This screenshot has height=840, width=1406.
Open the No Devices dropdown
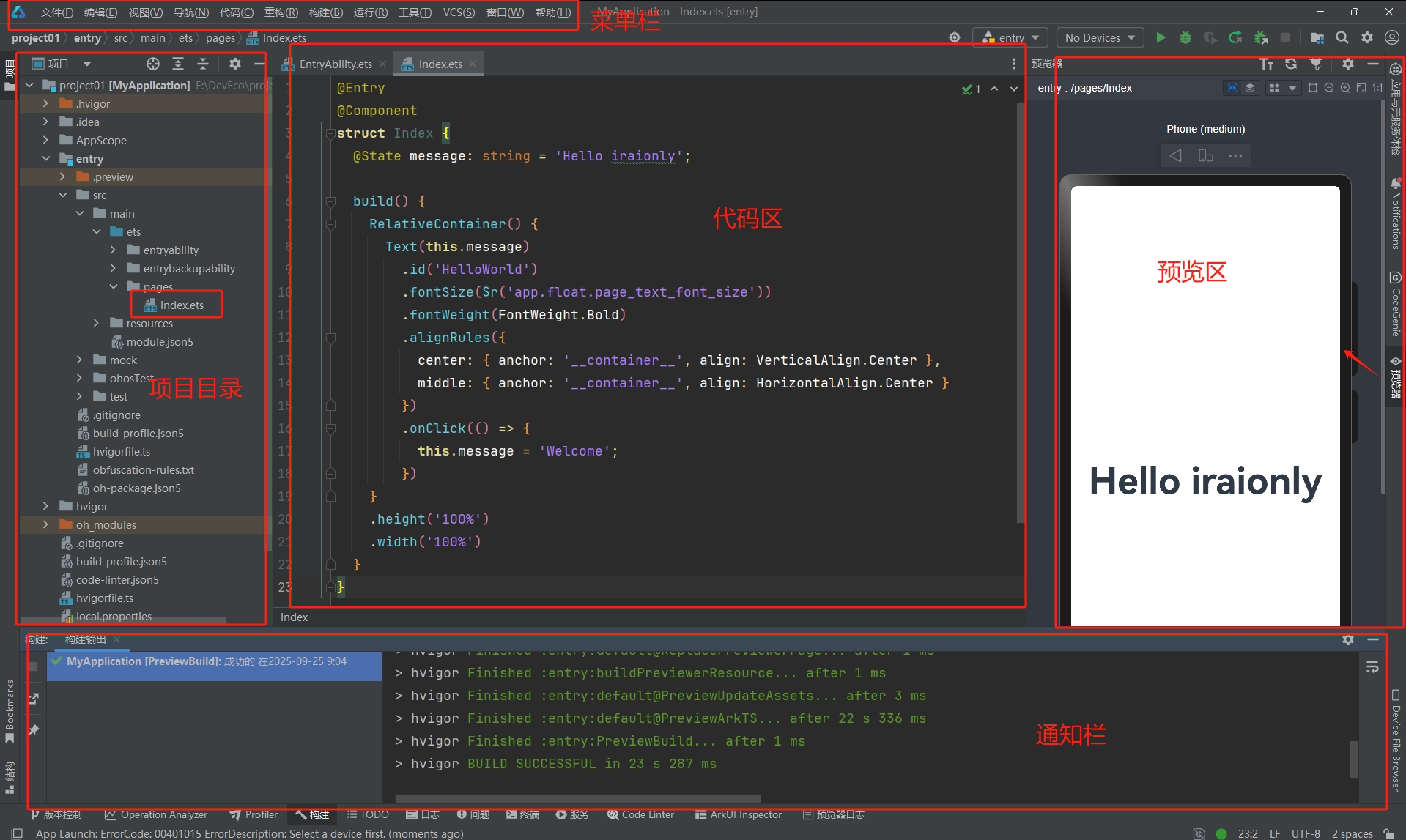(x=1099, y=37)
